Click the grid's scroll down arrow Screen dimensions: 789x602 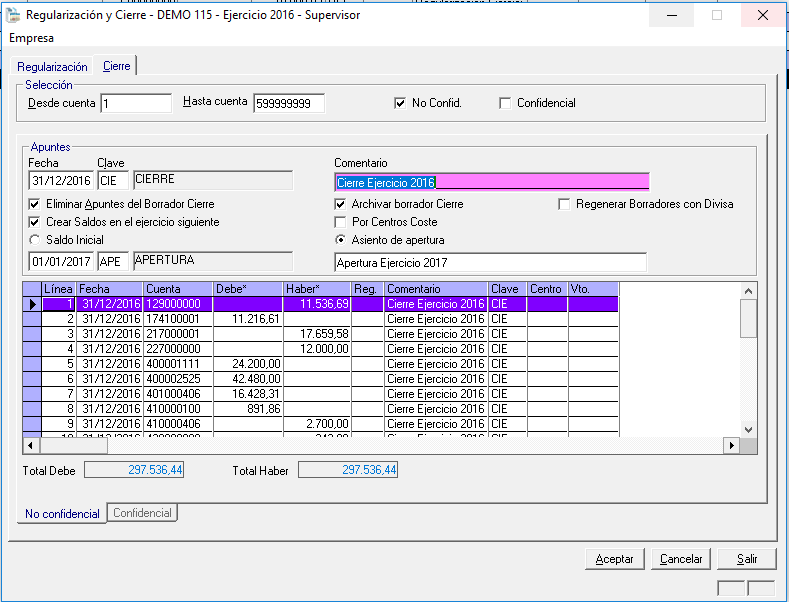tap(748, 429)
